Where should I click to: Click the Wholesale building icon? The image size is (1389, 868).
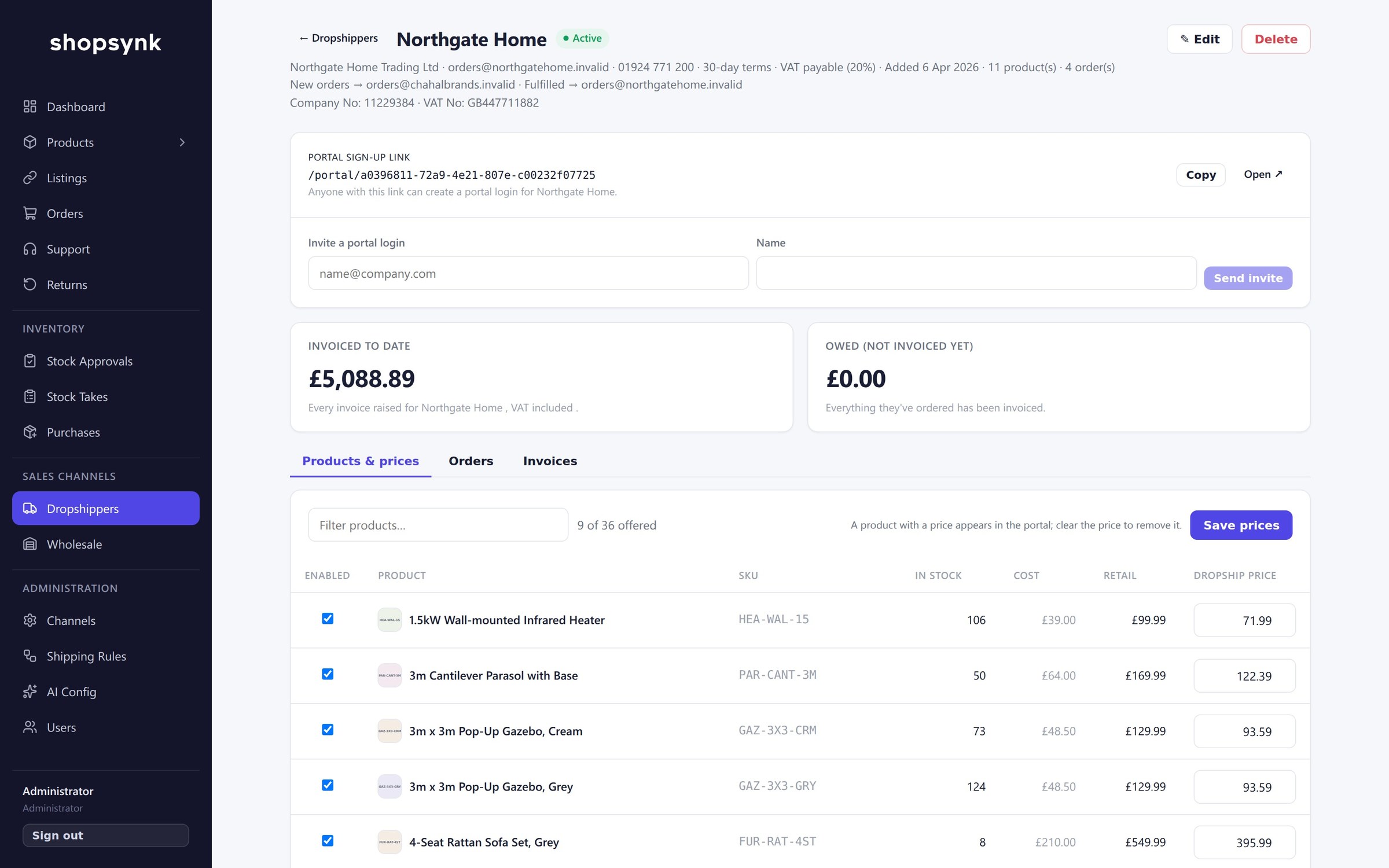click(x=30, y=544)
